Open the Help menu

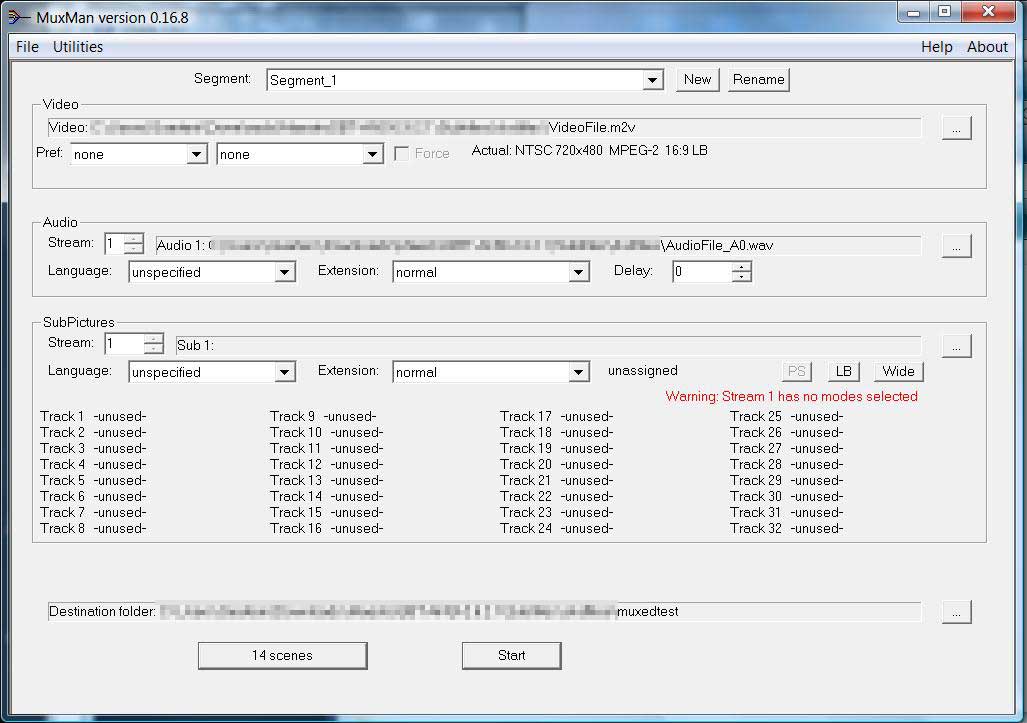click(x=936, y=47)
